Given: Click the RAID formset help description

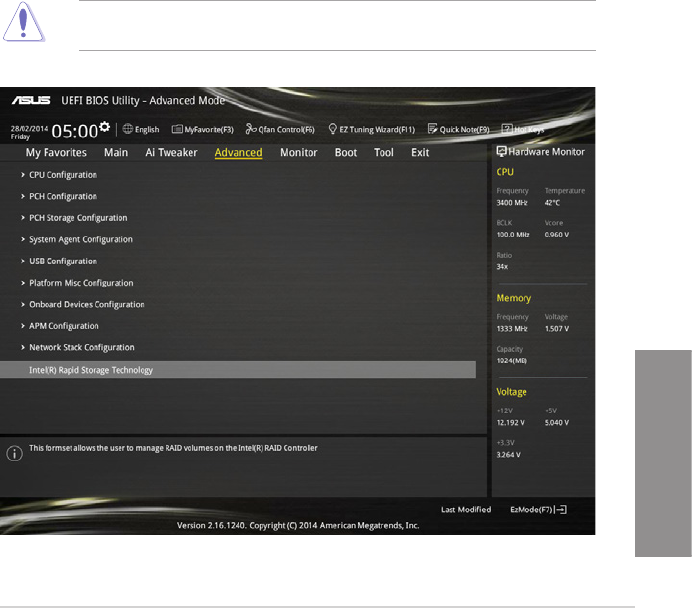Looking at the screenshot, I should pyautogui.click(x=173, y=448).
